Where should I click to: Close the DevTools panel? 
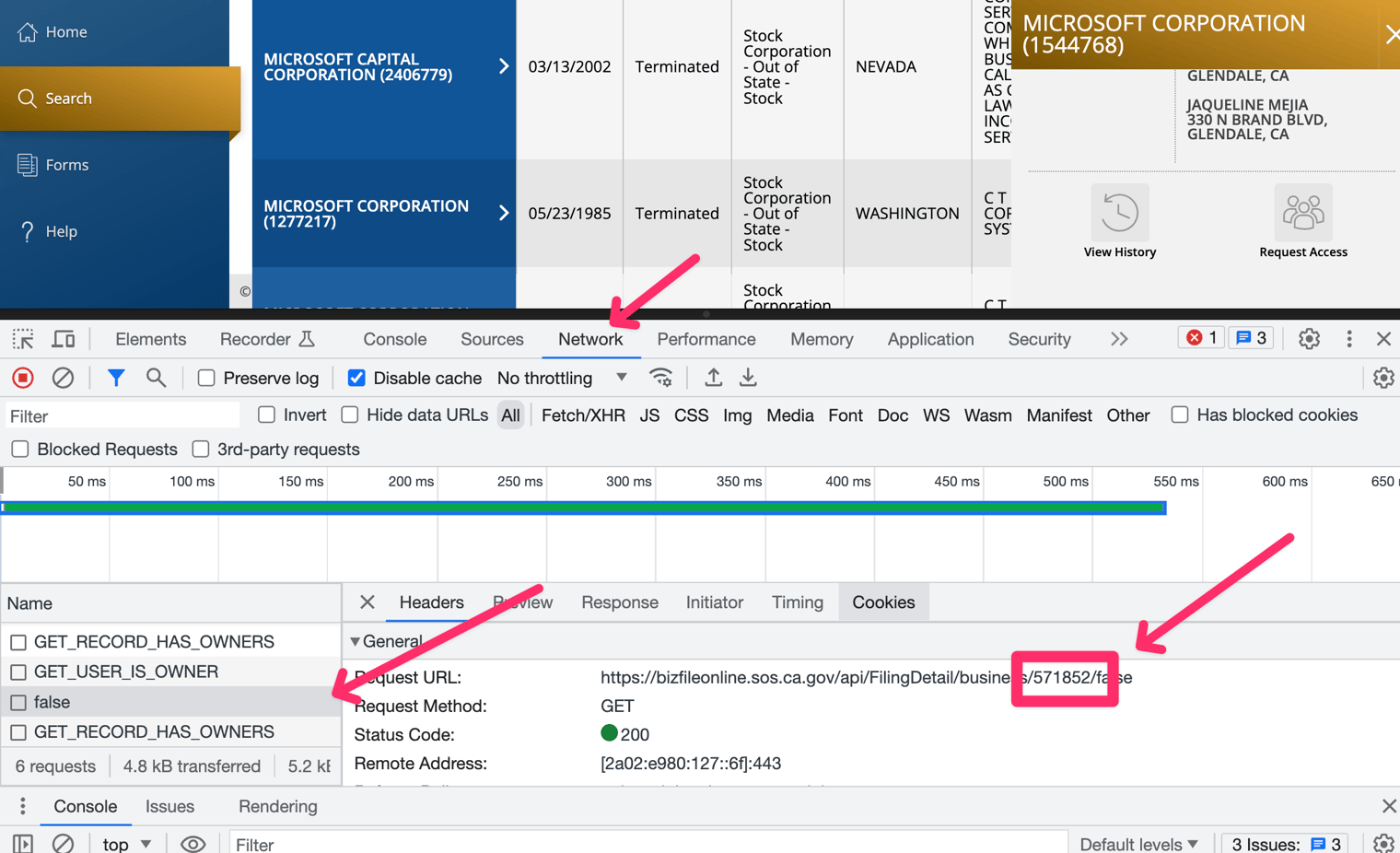point(1383,339)
